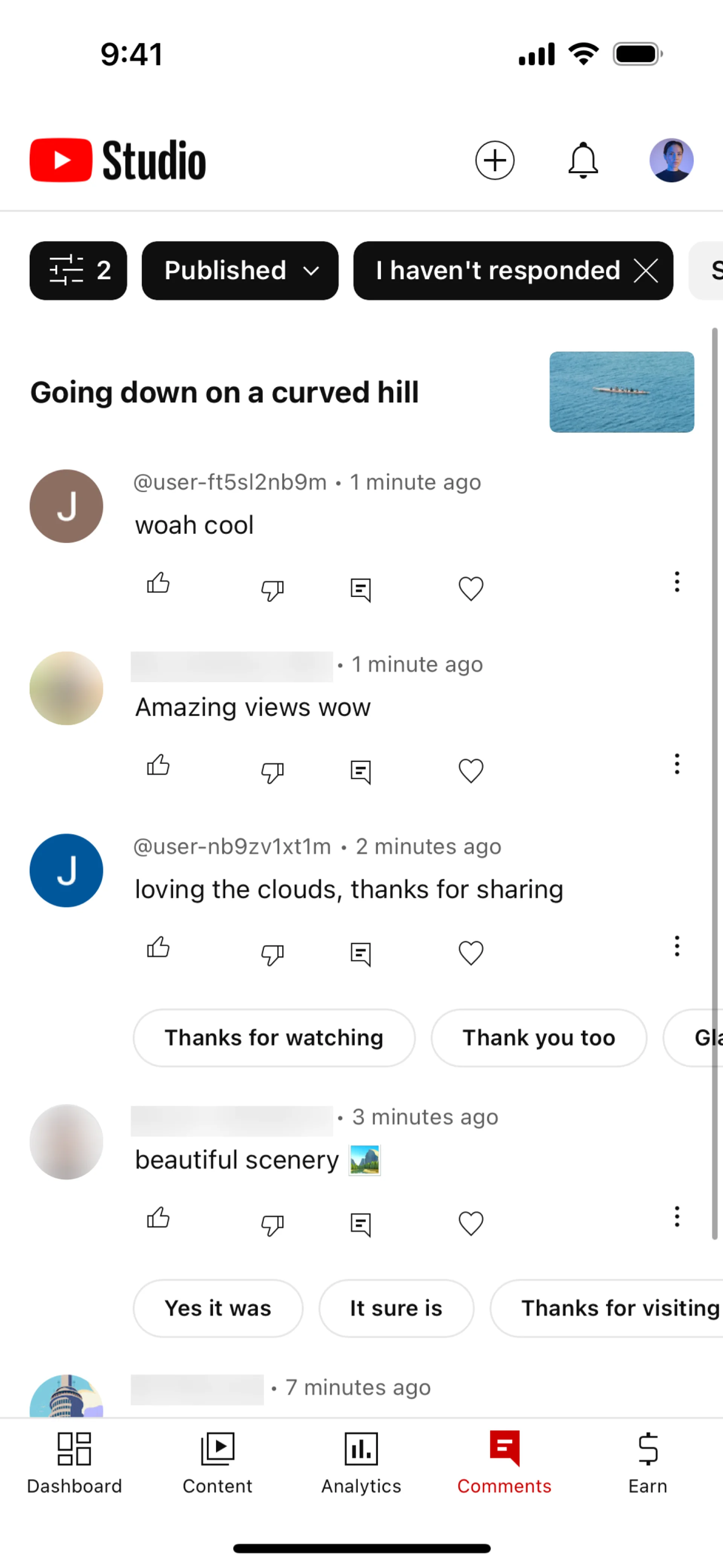Screen dimensions: 723x1568
Task: Reply to the "loving the clouds" comment
Action: 361,954
